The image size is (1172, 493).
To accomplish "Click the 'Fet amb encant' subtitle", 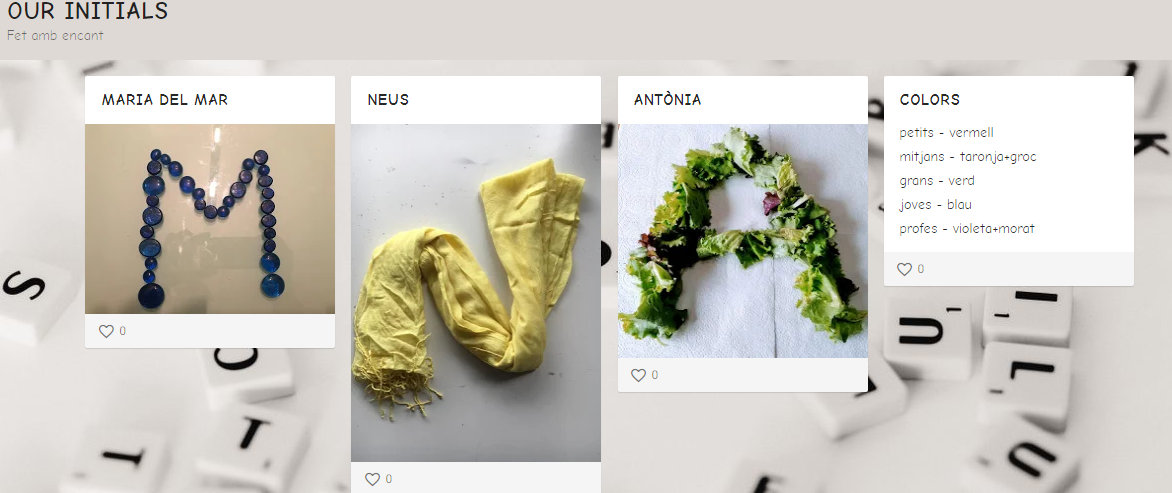I will [x=55, y=35].
